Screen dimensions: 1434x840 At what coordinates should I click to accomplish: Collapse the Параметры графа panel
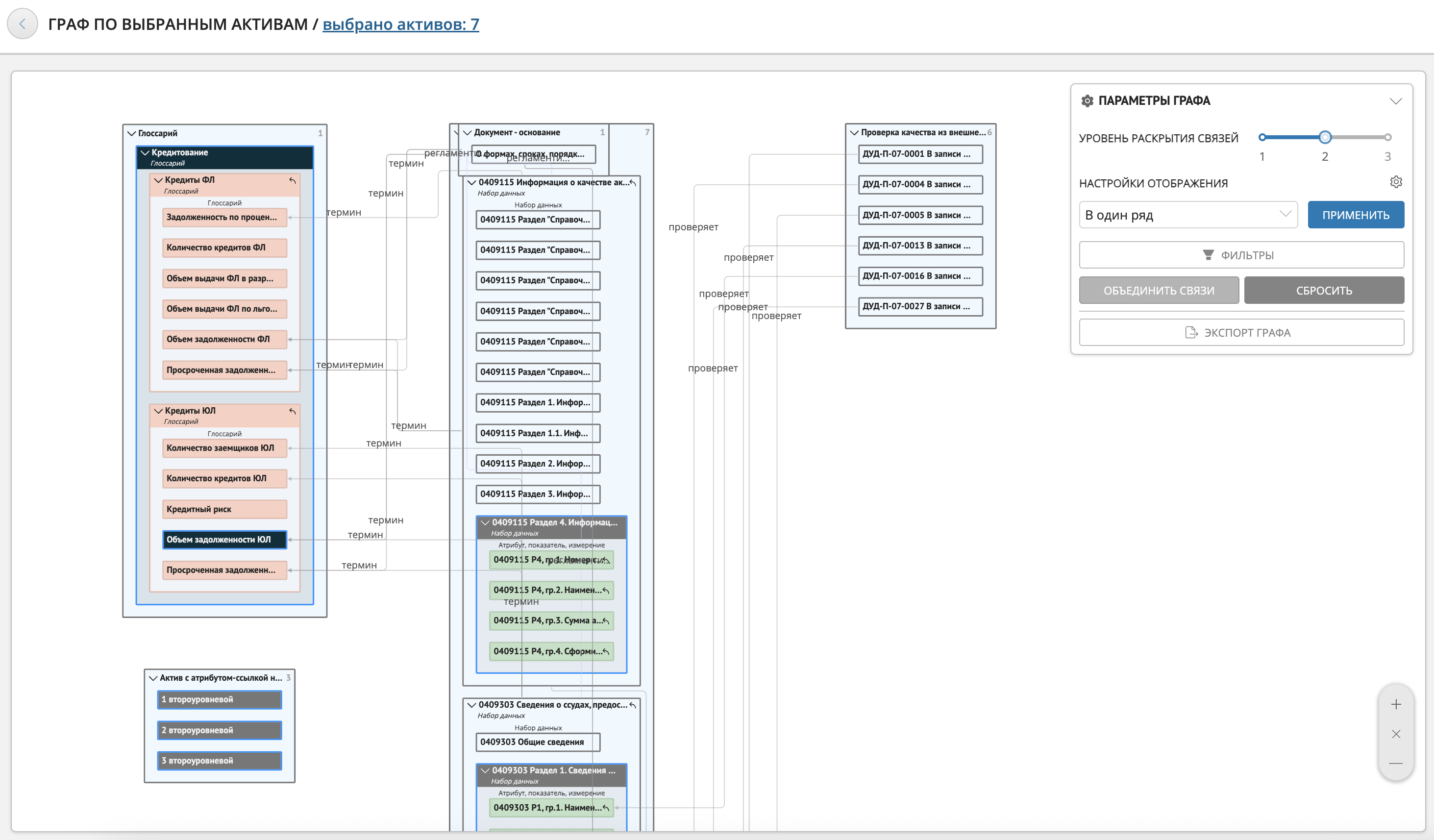point(1395,101)
